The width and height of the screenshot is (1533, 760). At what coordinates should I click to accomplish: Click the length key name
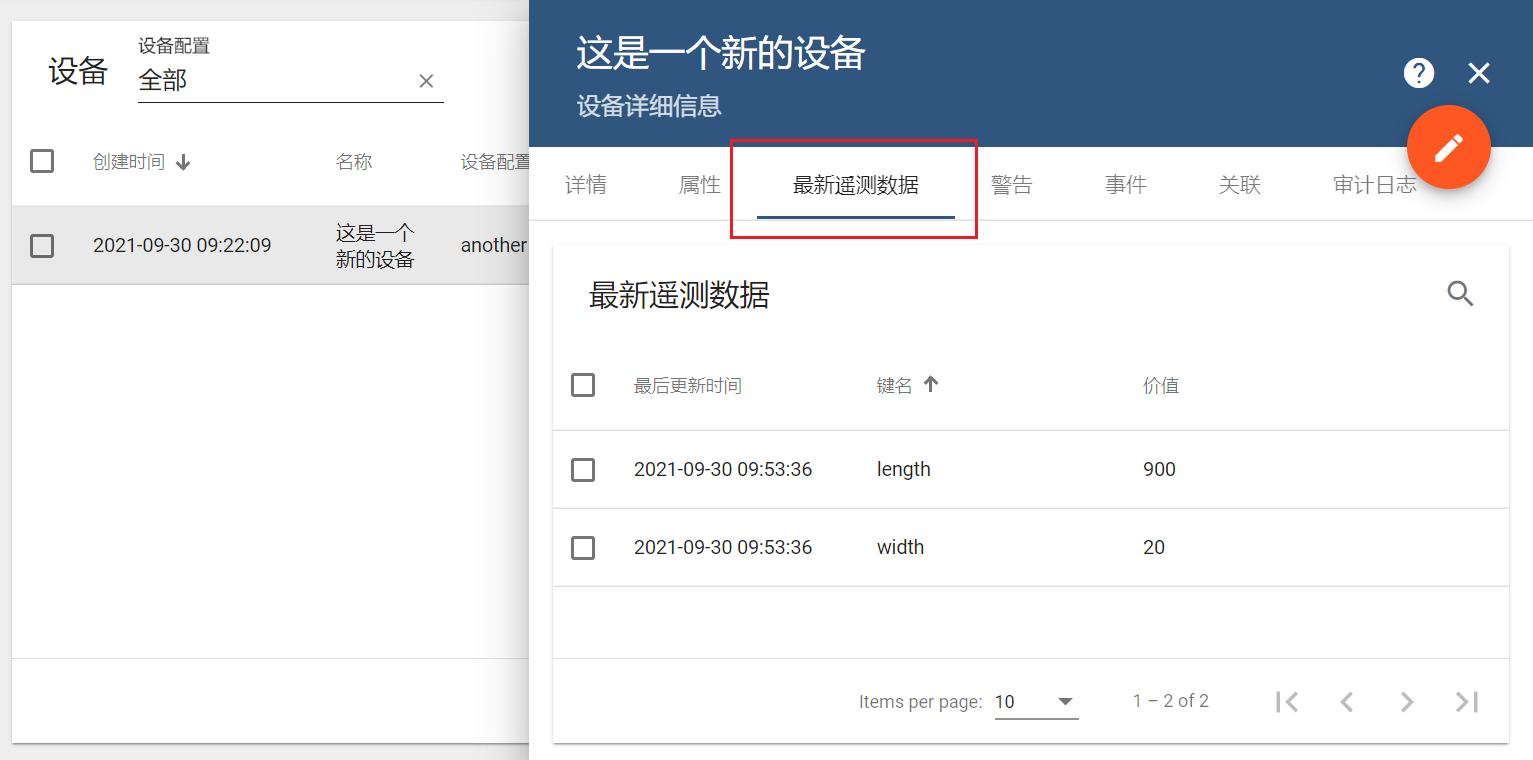tap(904, 469)
